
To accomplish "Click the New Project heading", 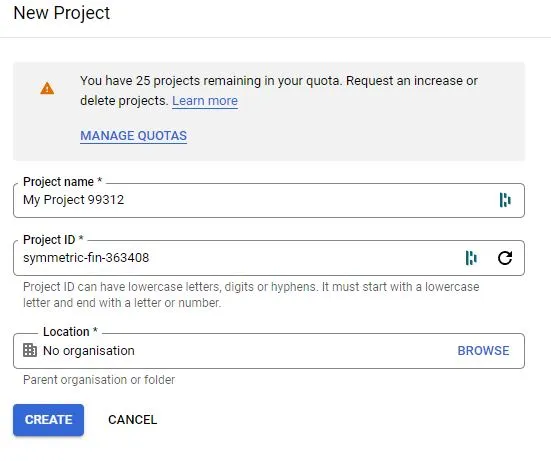I will (61, 13).
